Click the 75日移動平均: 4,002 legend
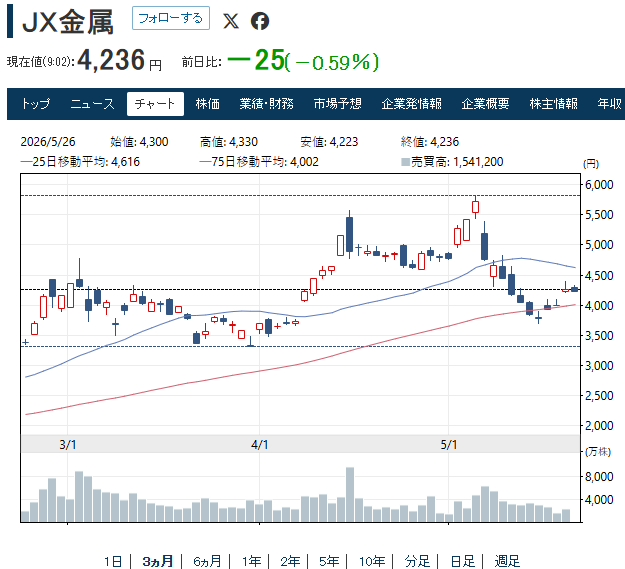 click(x=259, y=162)
